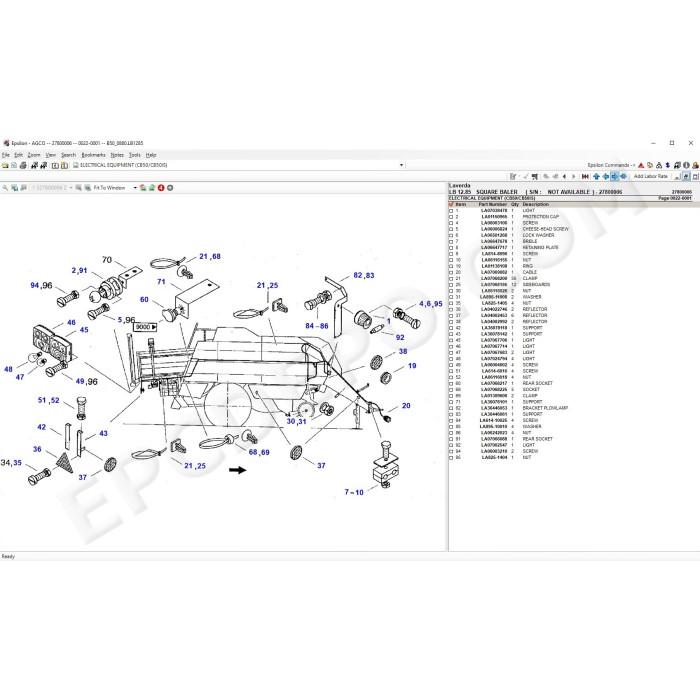Click the black previous triangle icon
The width and height of the screenshot is (700, 700).
click(564, 177)
